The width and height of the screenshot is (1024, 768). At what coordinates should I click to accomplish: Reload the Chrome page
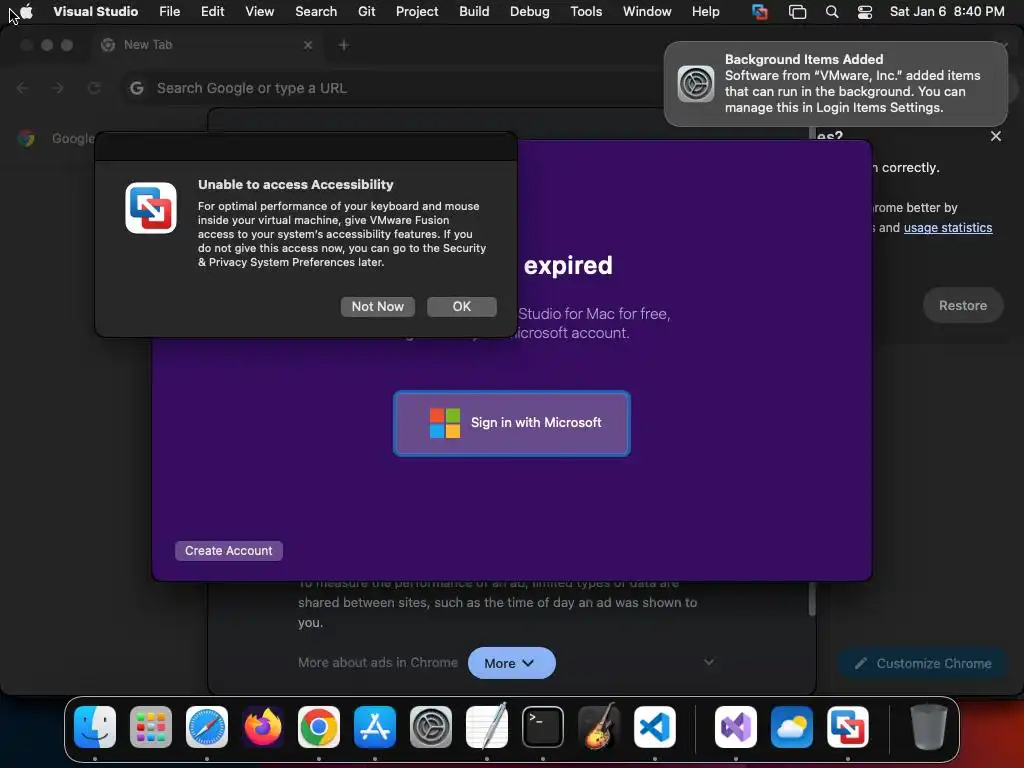click(94, 88)
